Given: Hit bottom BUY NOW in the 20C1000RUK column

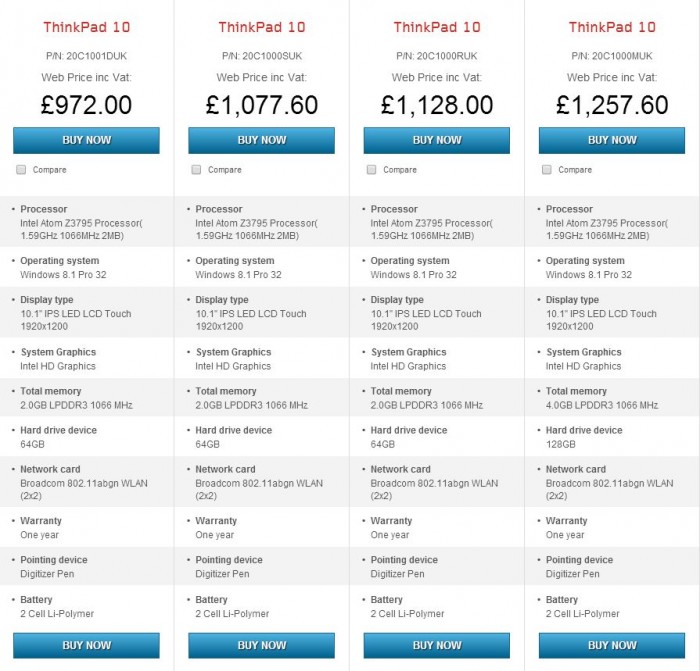Looking at the screenshot, I should (437, 645).
